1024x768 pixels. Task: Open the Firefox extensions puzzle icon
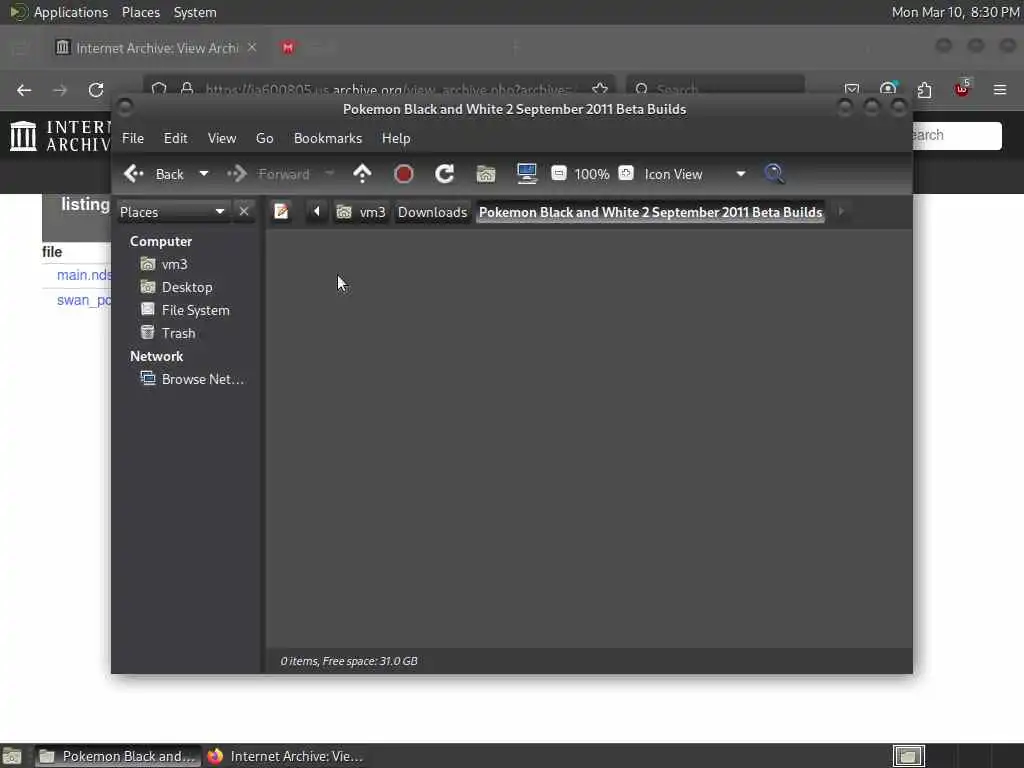(x=925, y=89)
